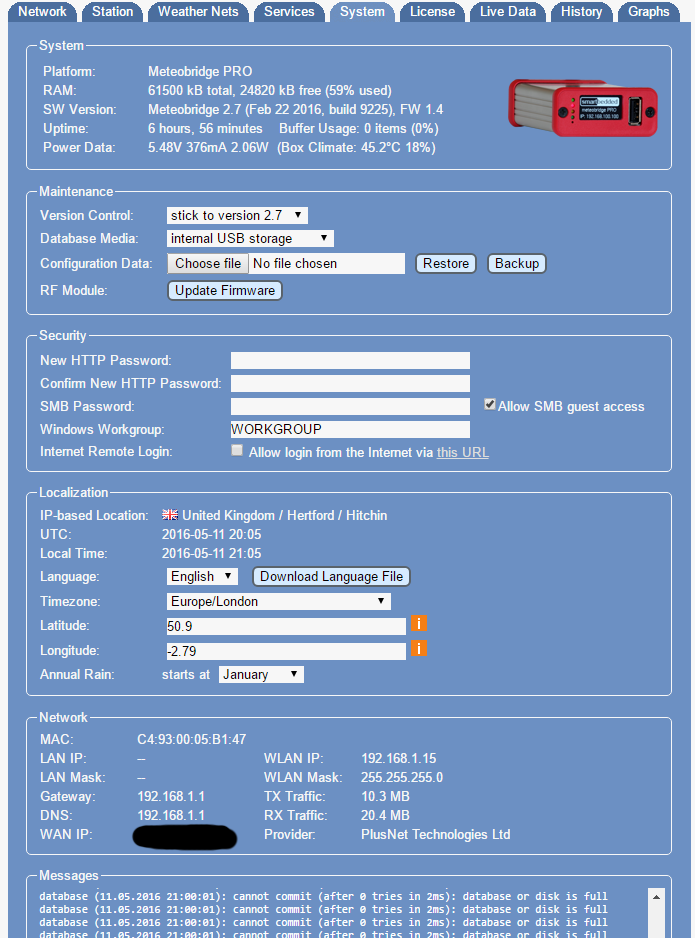The image size is (695, 938).
Task: Click the WLAN Mask value 255.255.255.0
Action: point(401,778)
